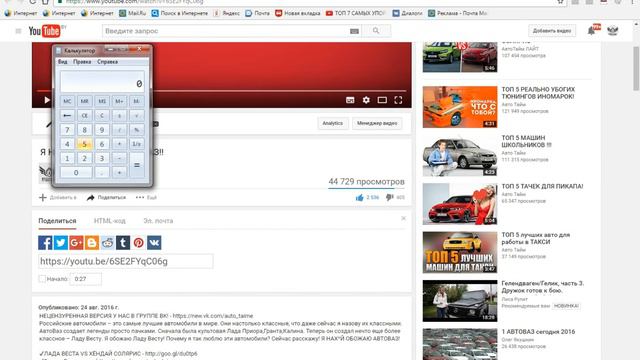The width and height of the screenshot is (640, 360).
Task: Enable the Начало start time checkbox
Action: click(x=42, y=279)
